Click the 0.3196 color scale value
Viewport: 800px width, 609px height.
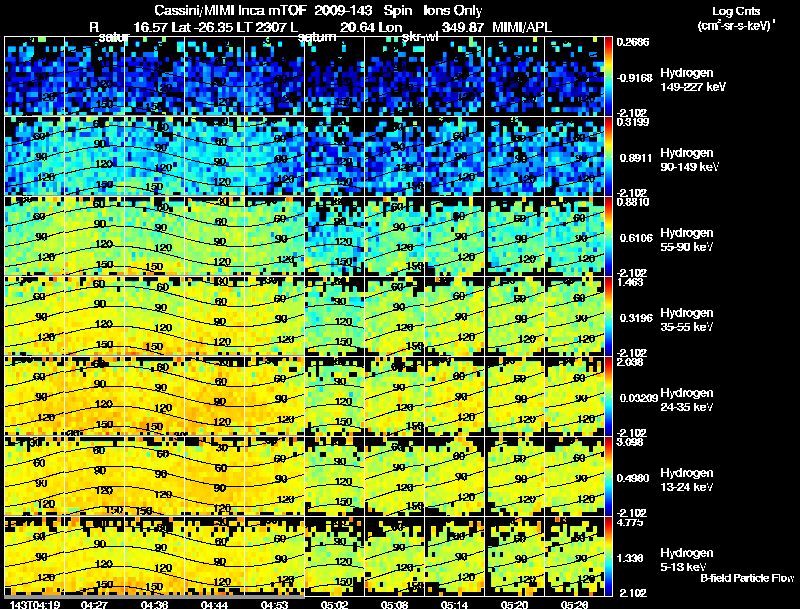pos(636,318)
